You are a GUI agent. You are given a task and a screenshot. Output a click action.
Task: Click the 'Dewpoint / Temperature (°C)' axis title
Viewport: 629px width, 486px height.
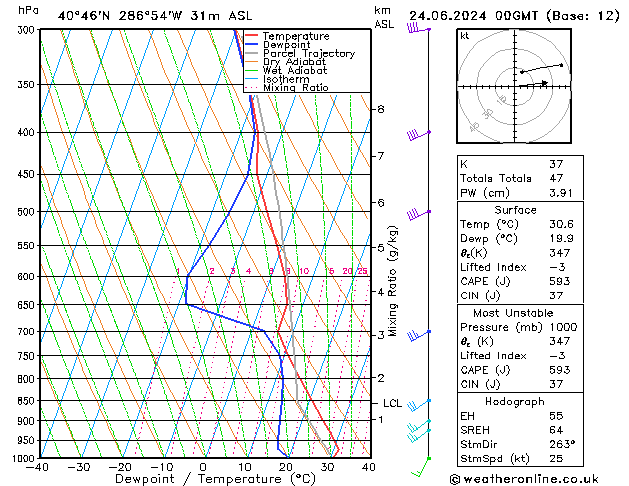coord(215,479)
